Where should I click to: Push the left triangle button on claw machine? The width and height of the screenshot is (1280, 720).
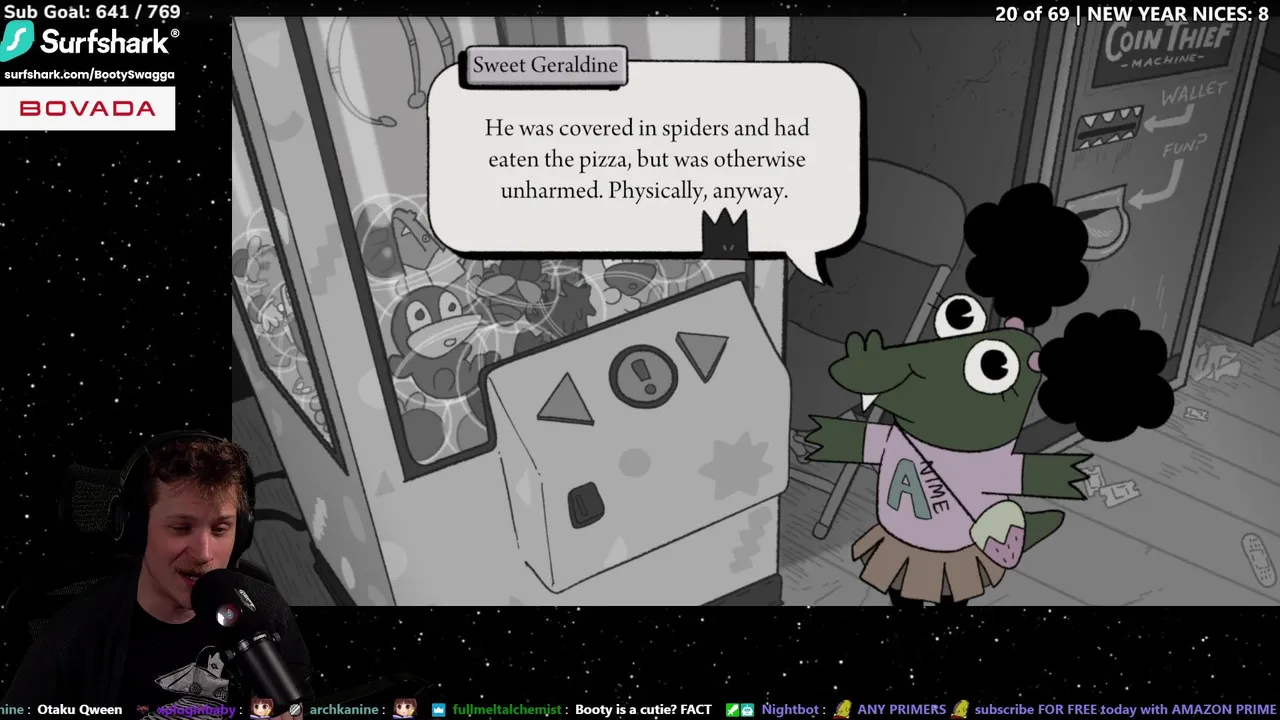coord(567,400)
